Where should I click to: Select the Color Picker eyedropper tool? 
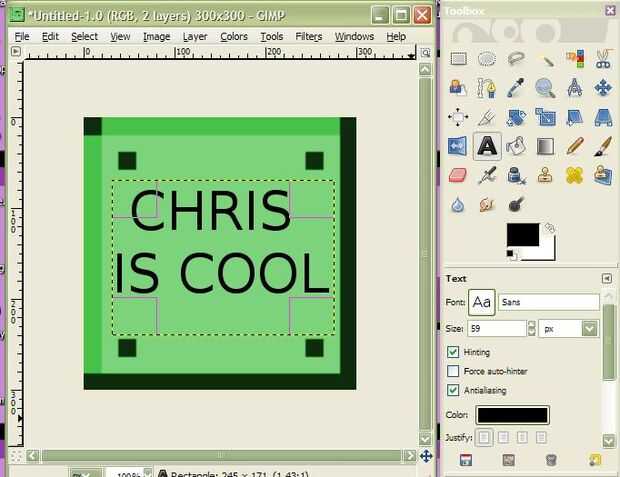click(516, 88)
